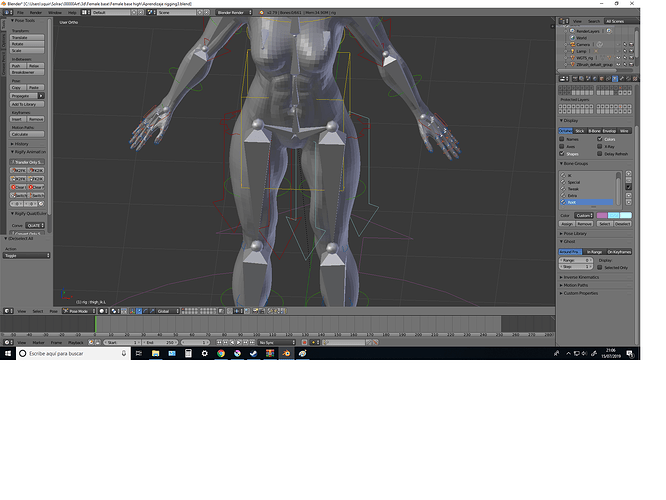Click the 3D manipulator toggle icon in viewport header
This screenshot has width=666, height=500.
[x=132, y=311]
